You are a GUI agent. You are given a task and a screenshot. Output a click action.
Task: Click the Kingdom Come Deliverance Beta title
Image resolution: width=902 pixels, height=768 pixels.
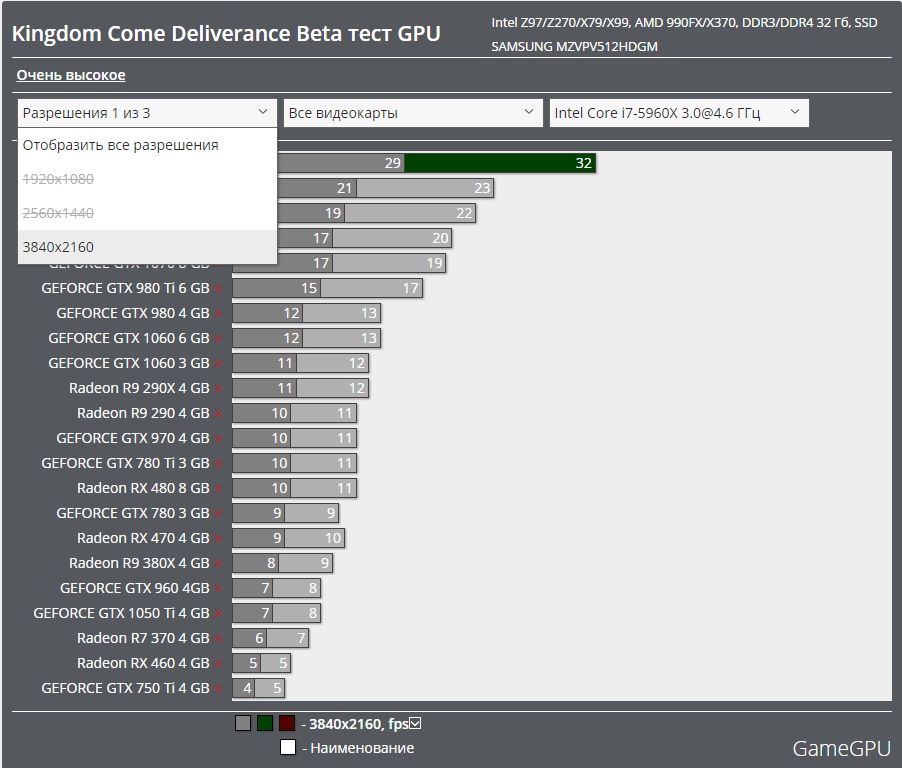226,34
